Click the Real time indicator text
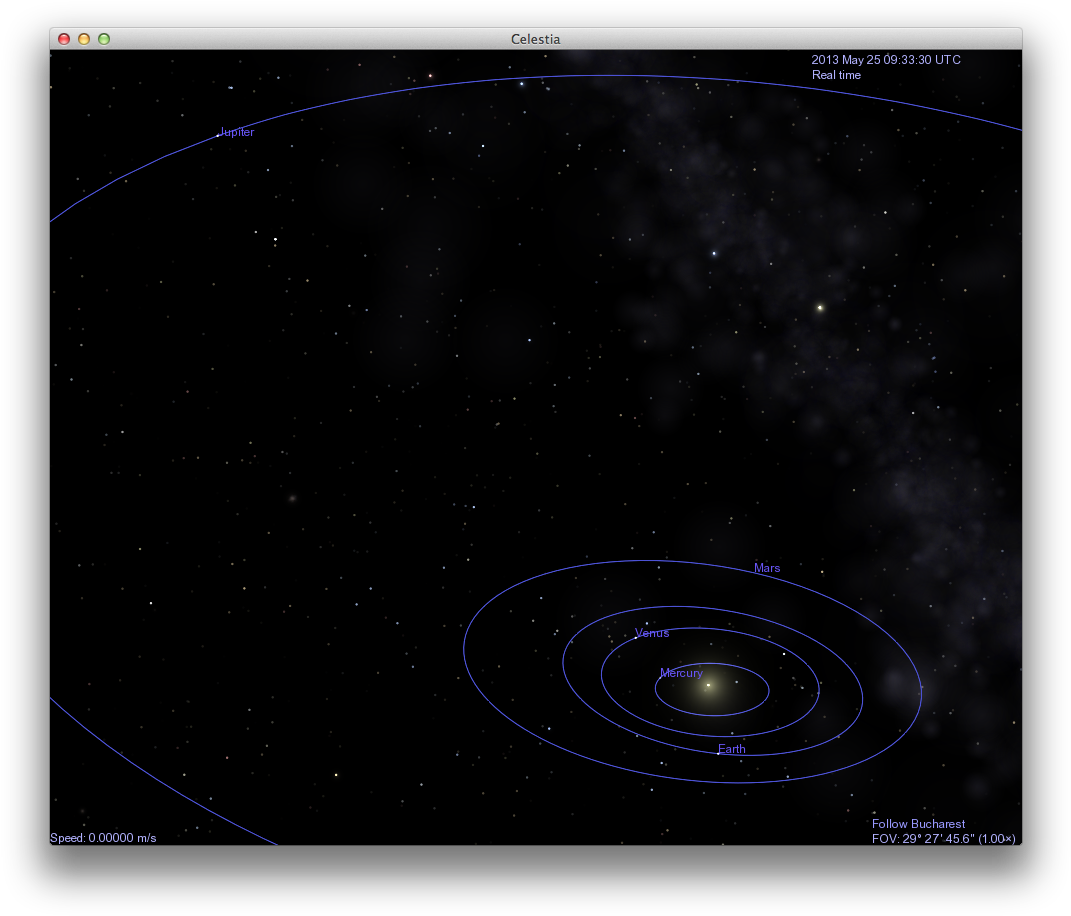The height and width of the screenshot is (916, 1071). 836,75
